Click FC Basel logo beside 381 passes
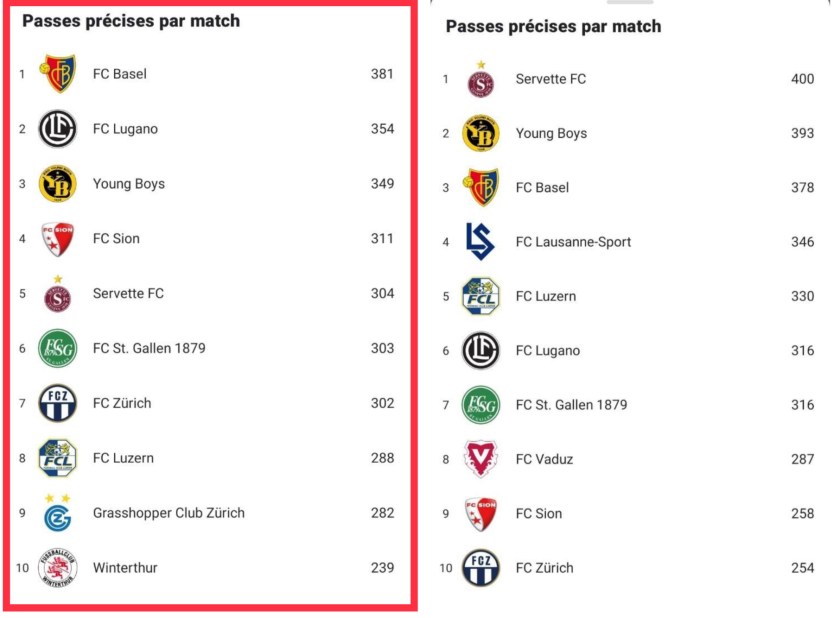Image resolution: width=840 pixels, height=618 pixels. click(57, 74)
